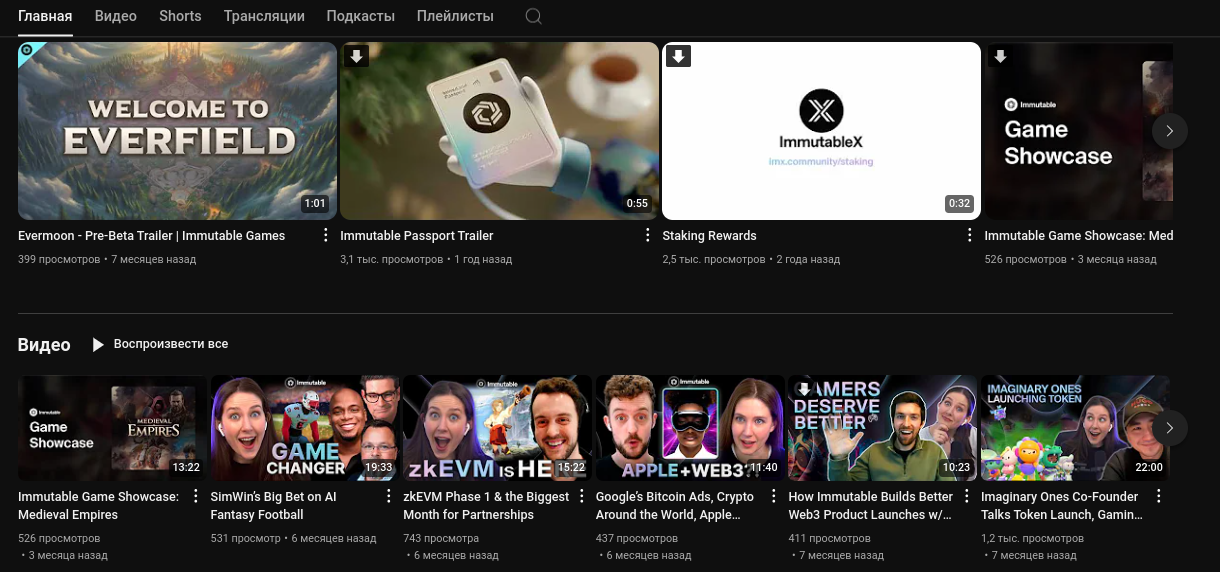Open the Видео section heading
Viewport: 1220px width, 572px height.
coord(44,345)
